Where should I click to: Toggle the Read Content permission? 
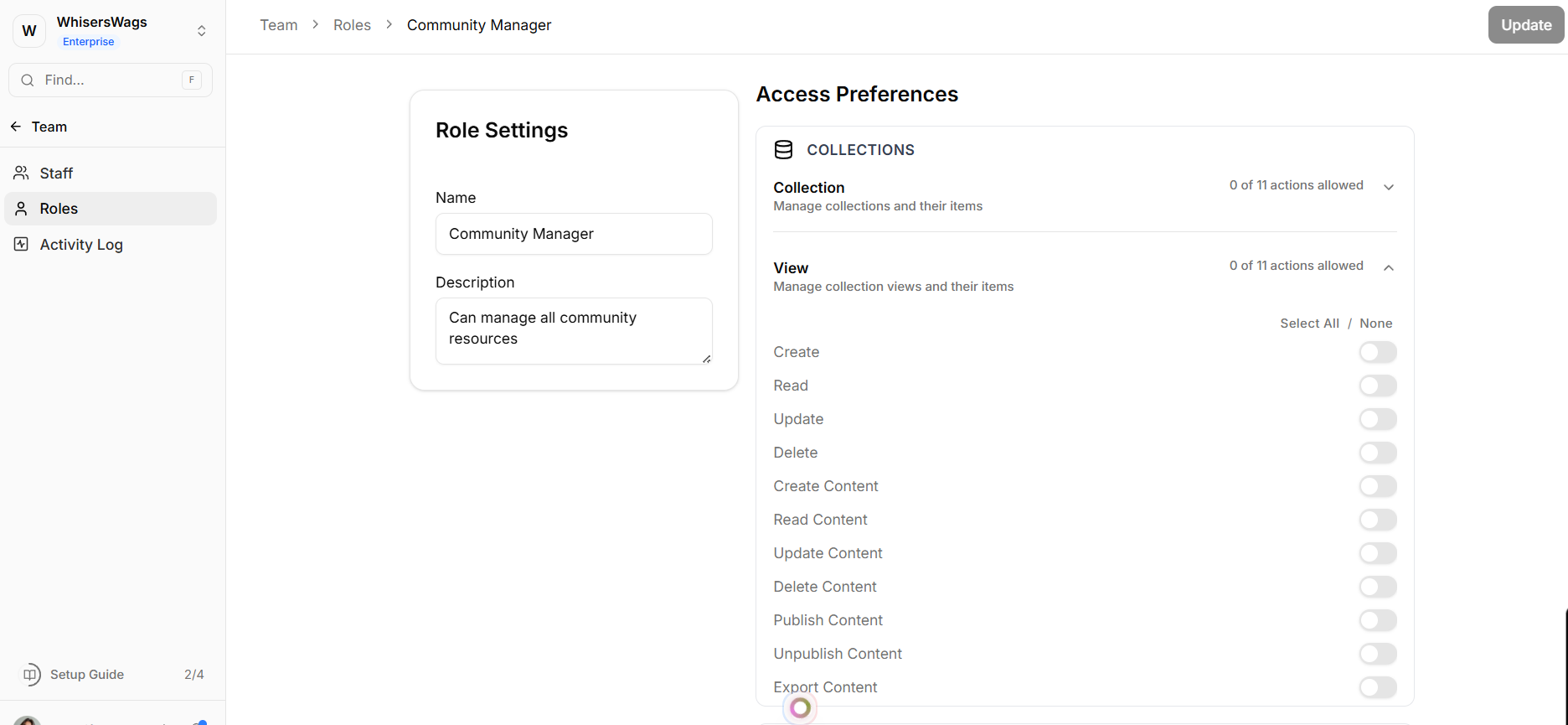point(1377,520)
